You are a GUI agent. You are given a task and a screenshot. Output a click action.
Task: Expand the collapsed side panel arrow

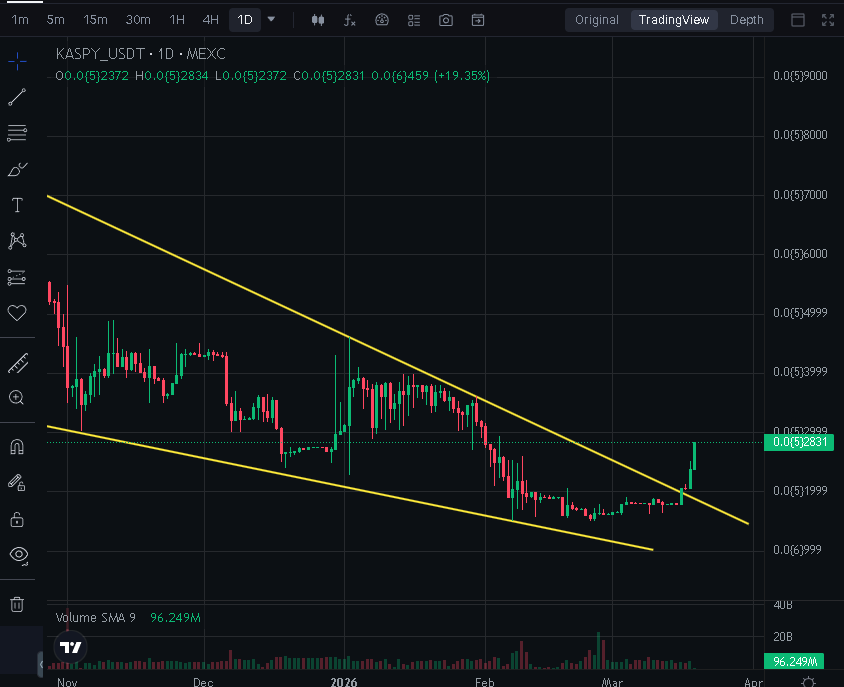coord(41,664)
